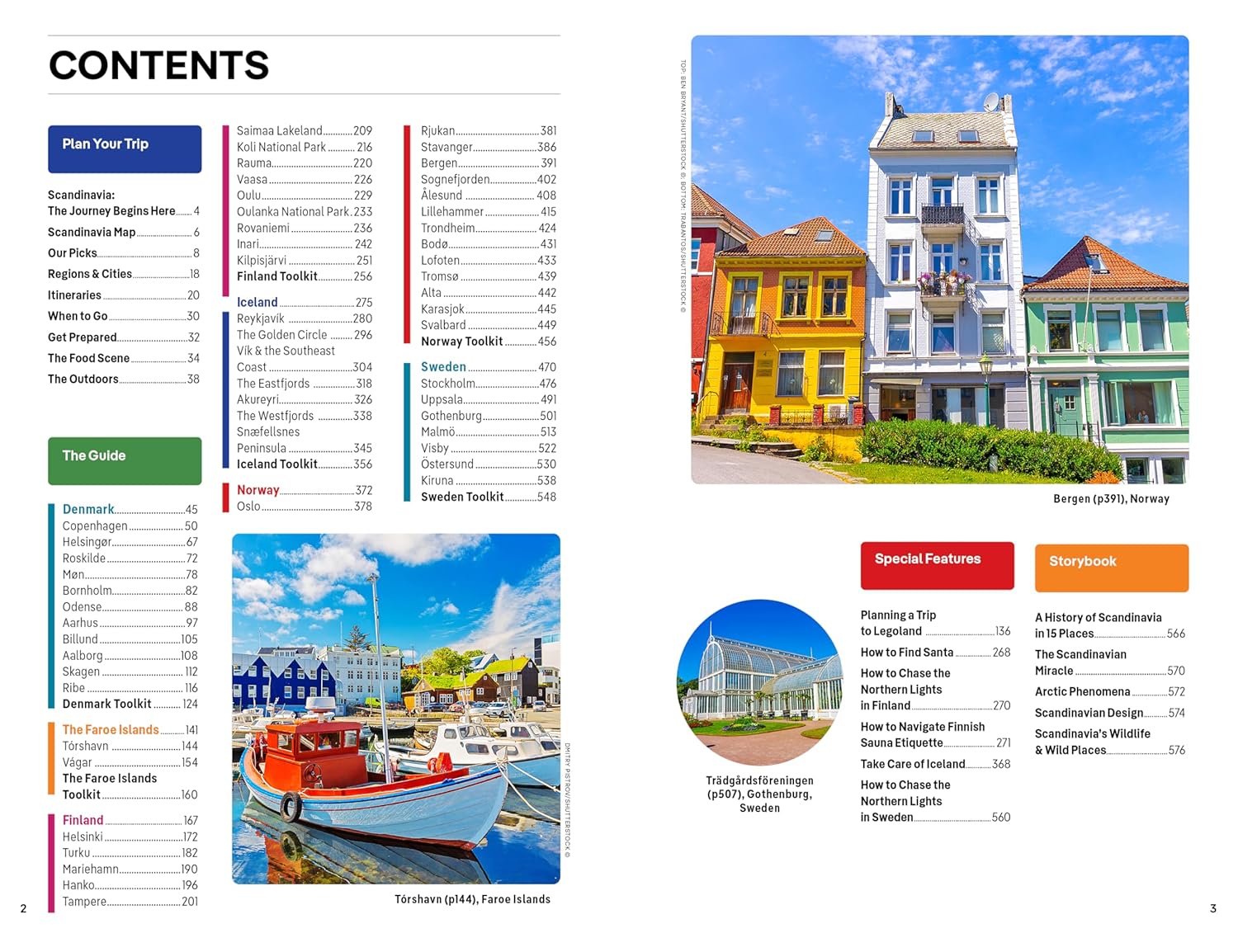Image resolution: width=1238 pixels, height=952 pixels.
Task: Open The Faroe Islands chapter entry
Action: (111, 730)
